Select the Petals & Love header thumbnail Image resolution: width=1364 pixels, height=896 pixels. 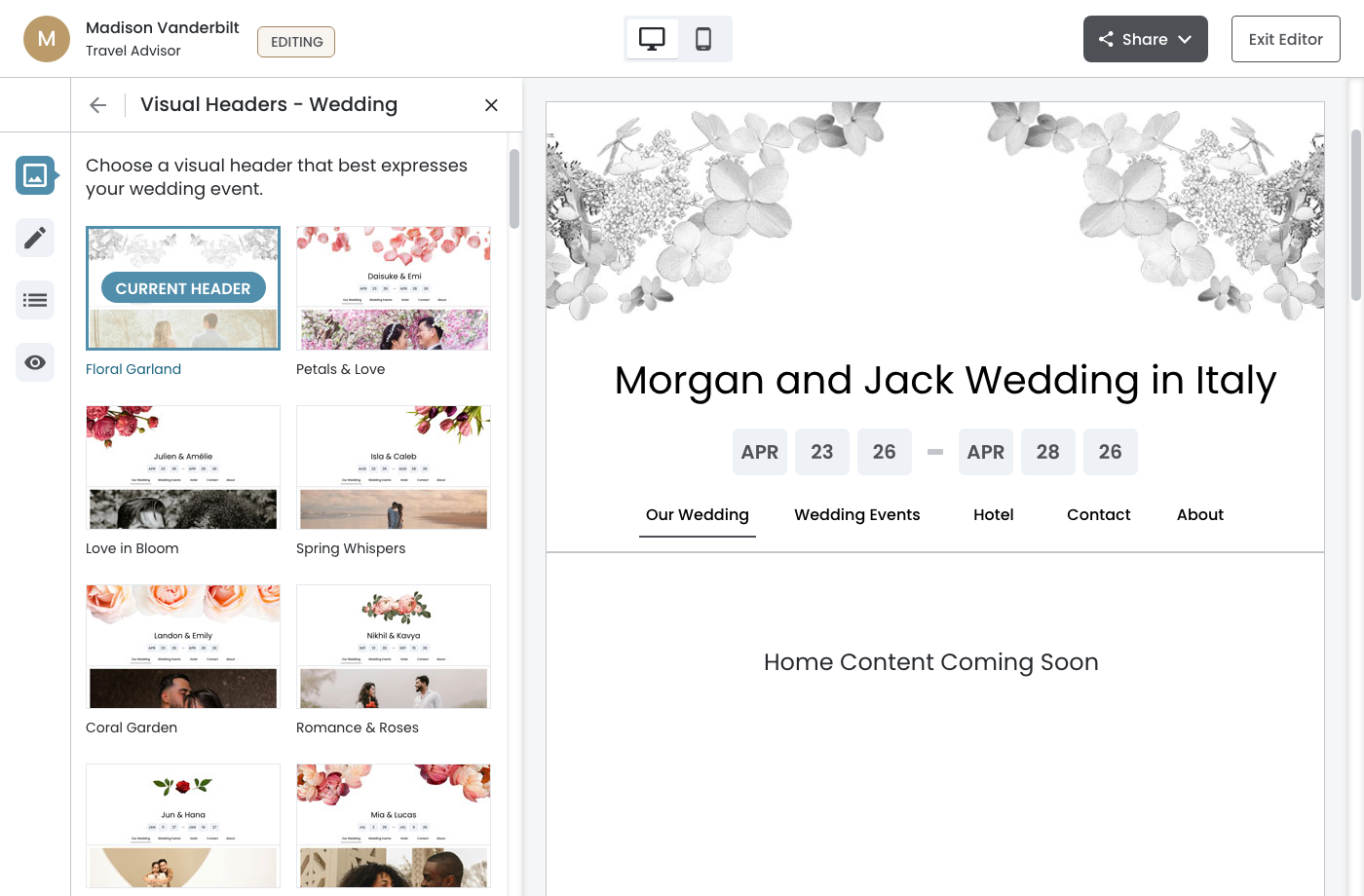pos(394,288)
